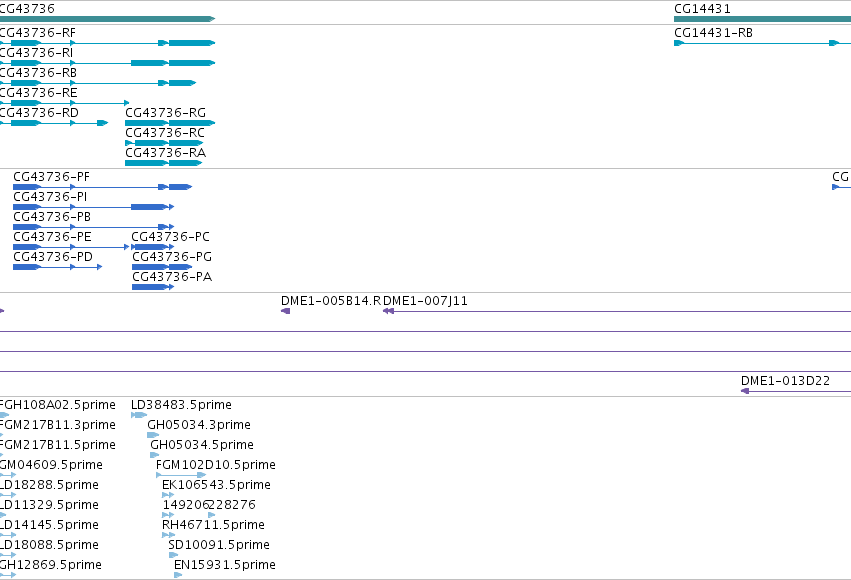Click the CG43736-RI transcript label
Screen dimensions: 851x580
[x=36, y=53]
